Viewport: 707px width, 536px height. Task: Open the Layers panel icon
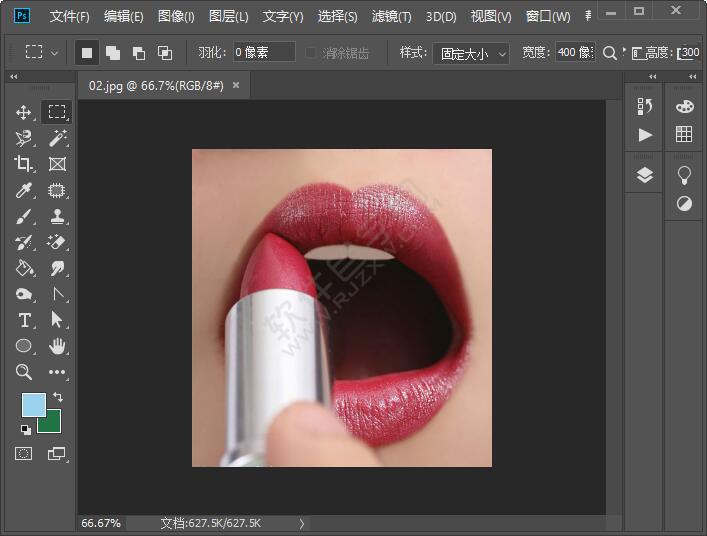[645, 175]
